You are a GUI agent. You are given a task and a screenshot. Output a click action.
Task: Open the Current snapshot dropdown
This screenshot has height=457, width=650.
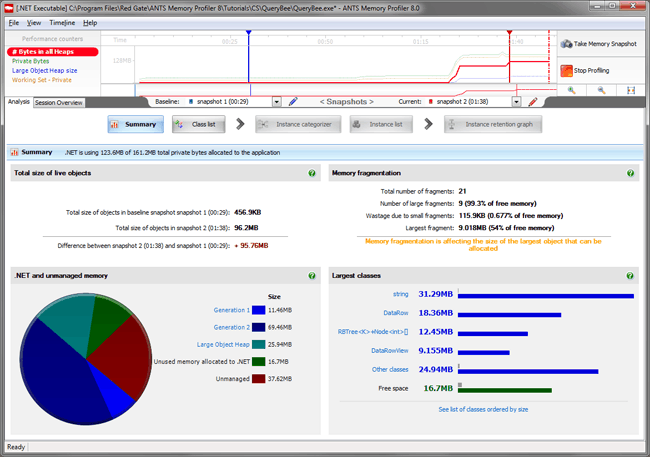tap(516, 102)
